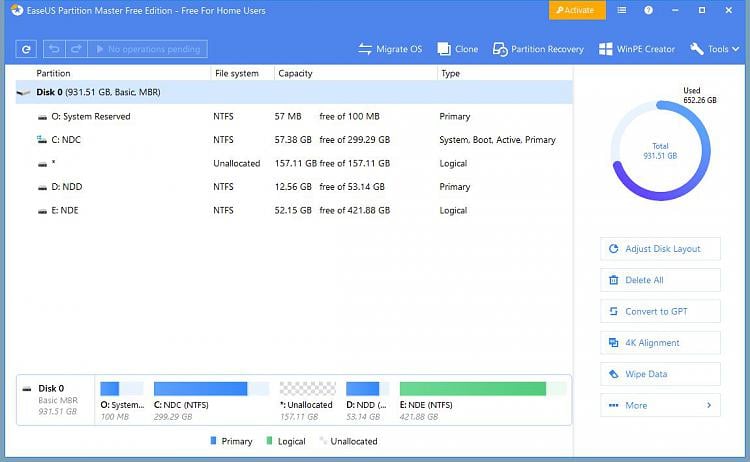Click the Partition Recovery icon

500,49
